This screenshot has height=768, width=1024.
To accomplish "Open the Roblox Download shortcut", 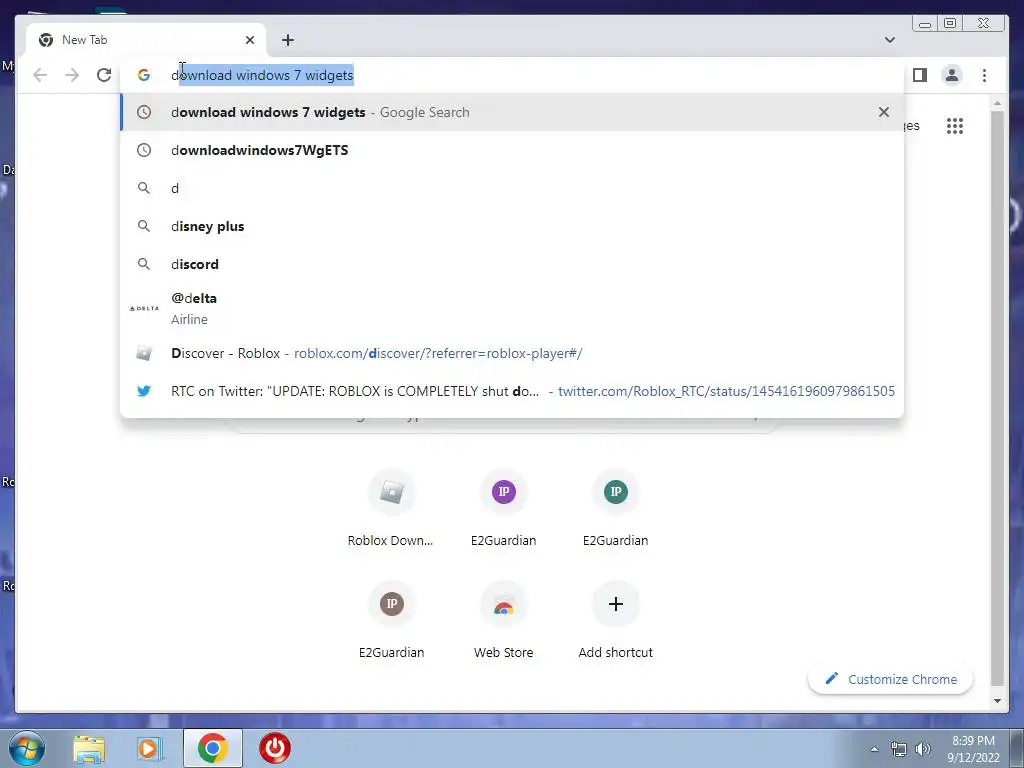I will (x=391, y=509).
